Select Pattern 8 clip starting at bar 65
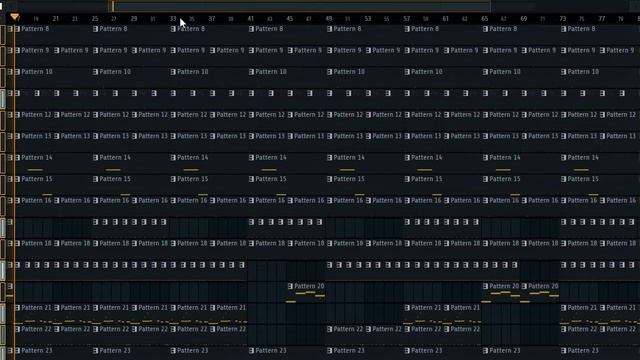Image resolution: width=640 pixels, height=360 pixels. [521, 36]
